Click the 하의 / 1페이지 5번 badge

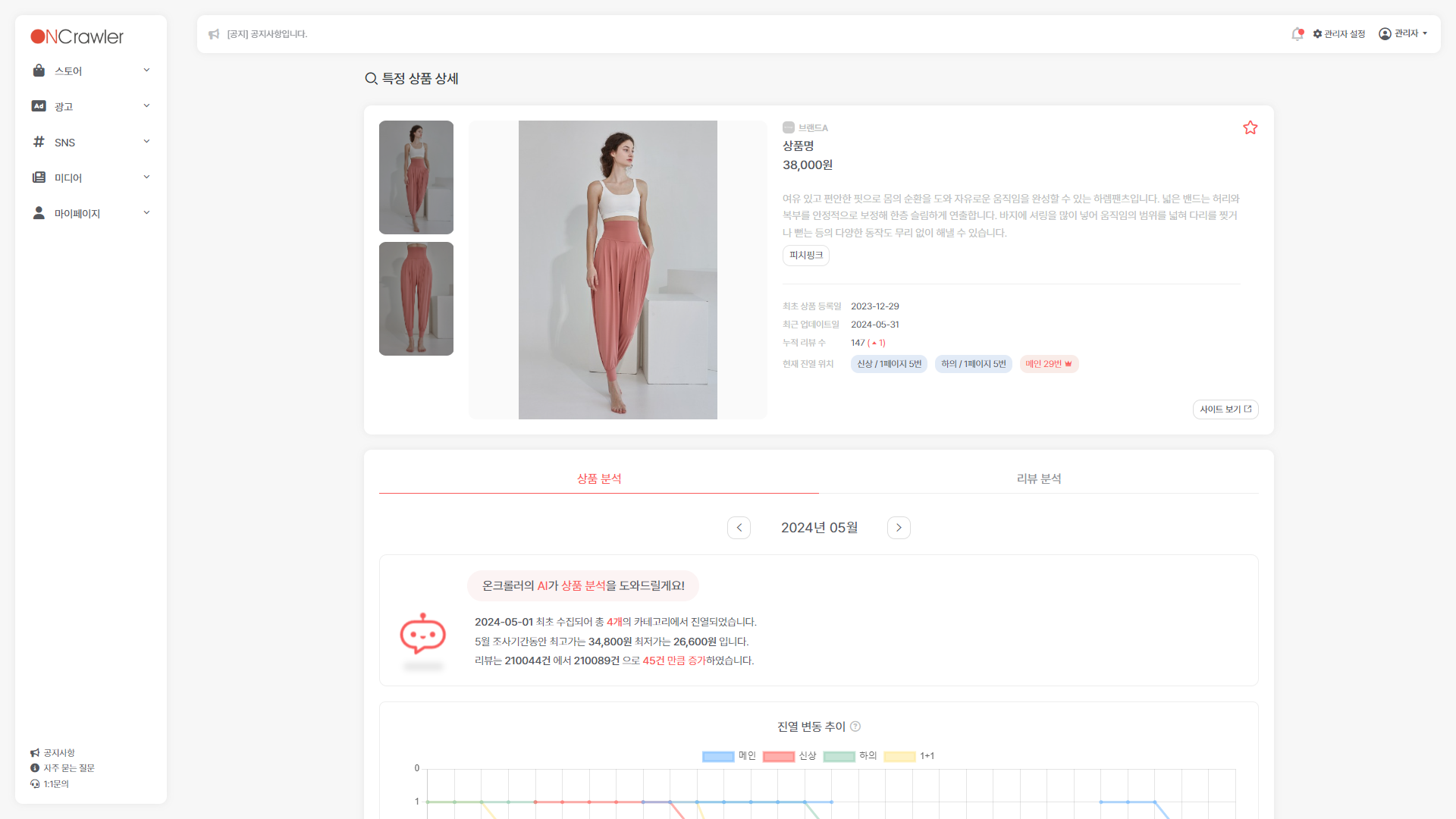click(x=974, y=364)
